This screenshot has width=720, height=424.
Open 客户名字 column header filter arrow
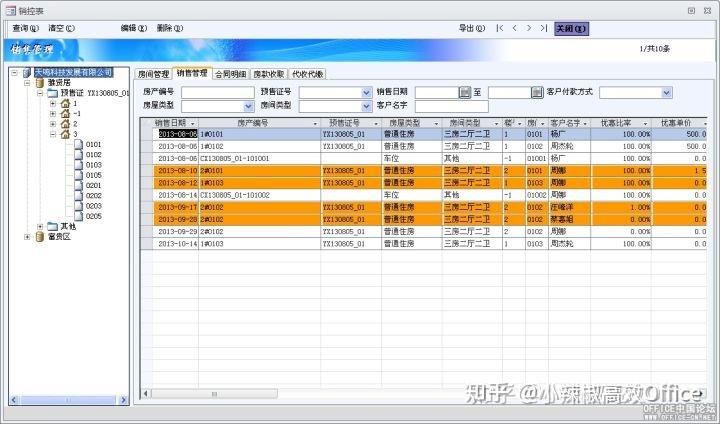pyautogui.click(x=585, y=124)
